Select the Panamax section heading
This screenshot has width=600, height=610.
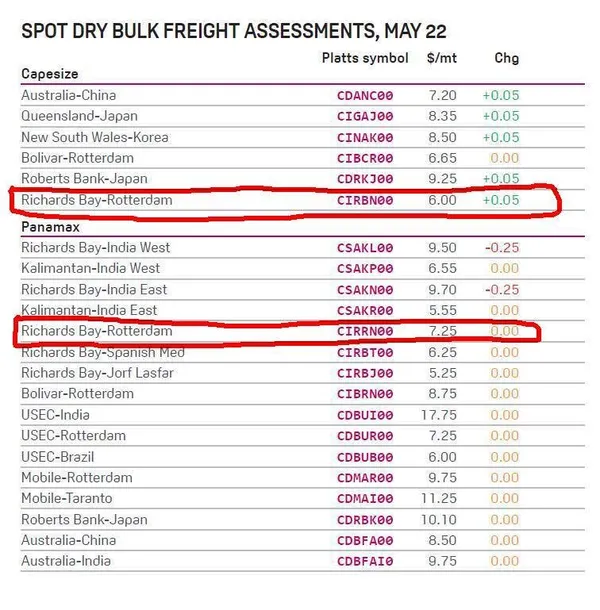[x=51, y=227]
